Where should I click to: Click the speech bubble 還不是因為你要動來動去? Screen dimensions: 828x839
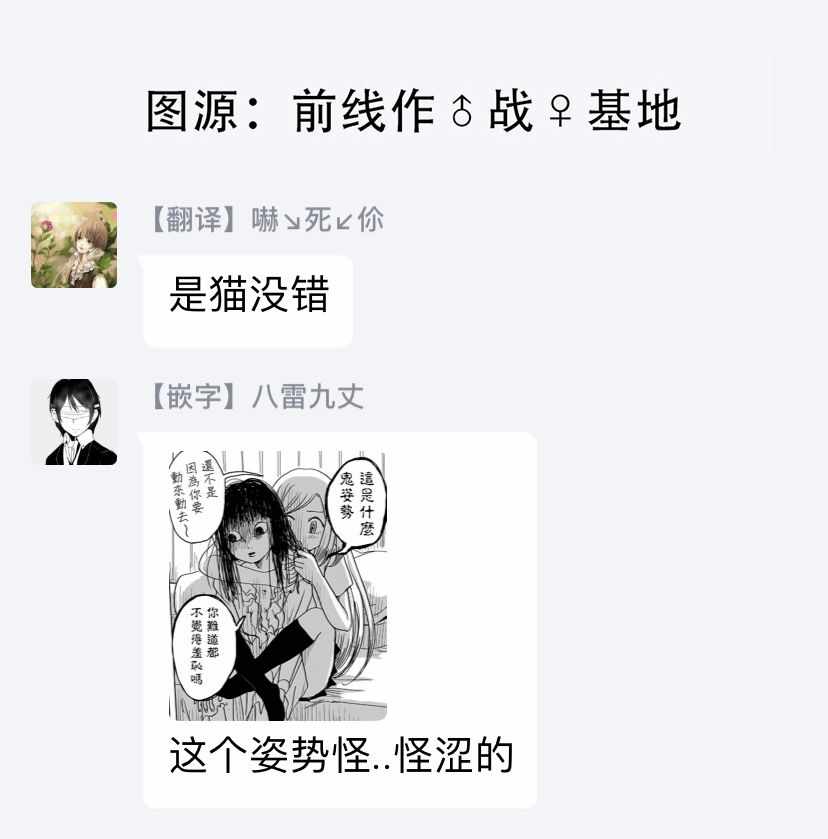pyautogui.click(x=195, y=496)
